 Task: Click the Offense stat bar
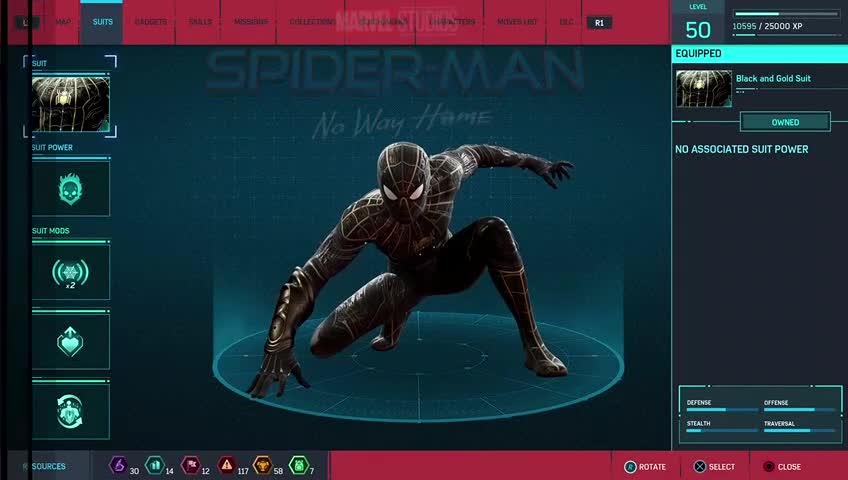click(799, 410)
